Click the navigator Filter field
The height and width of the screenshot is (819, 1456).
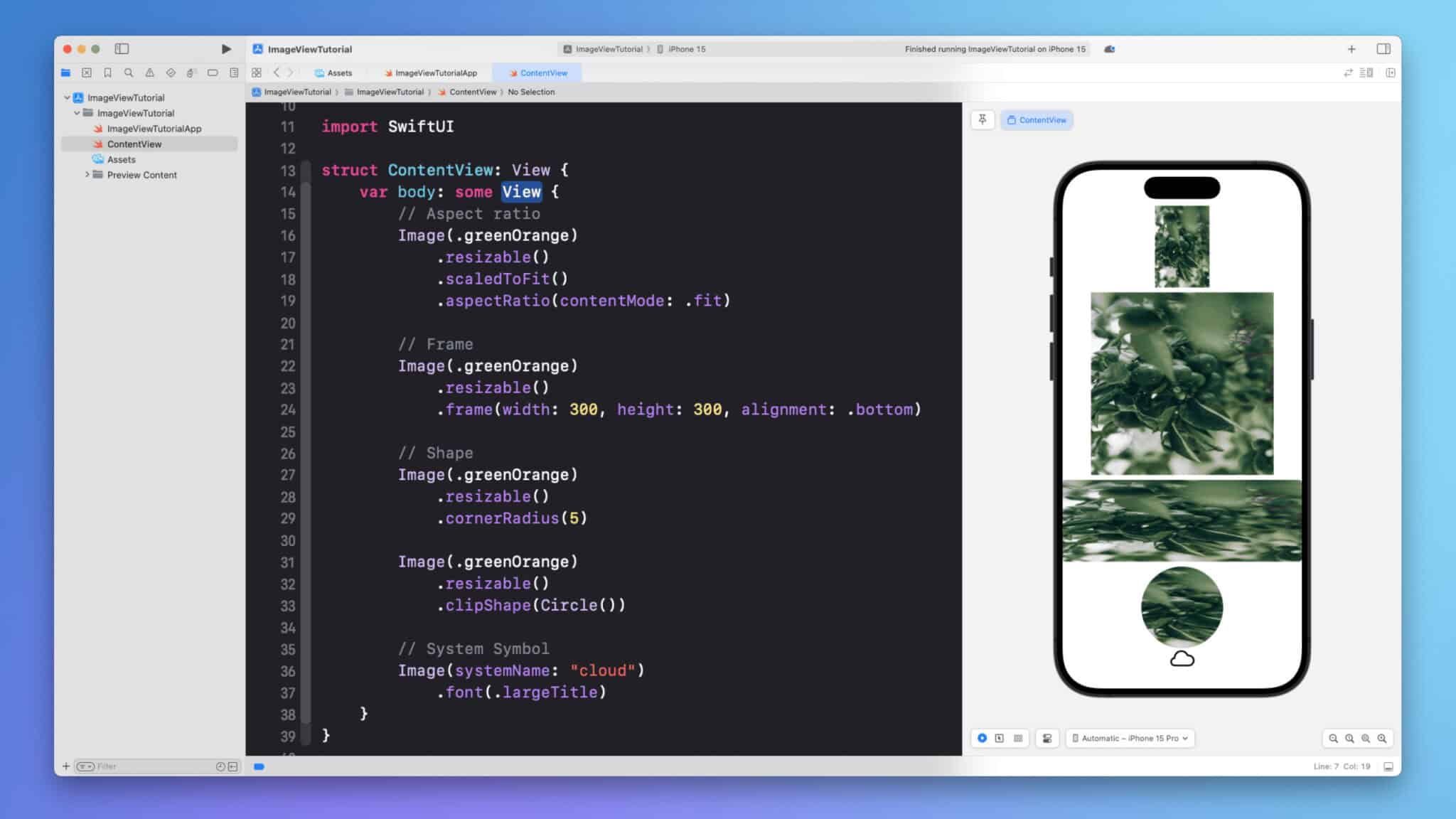tap(153, 766)
